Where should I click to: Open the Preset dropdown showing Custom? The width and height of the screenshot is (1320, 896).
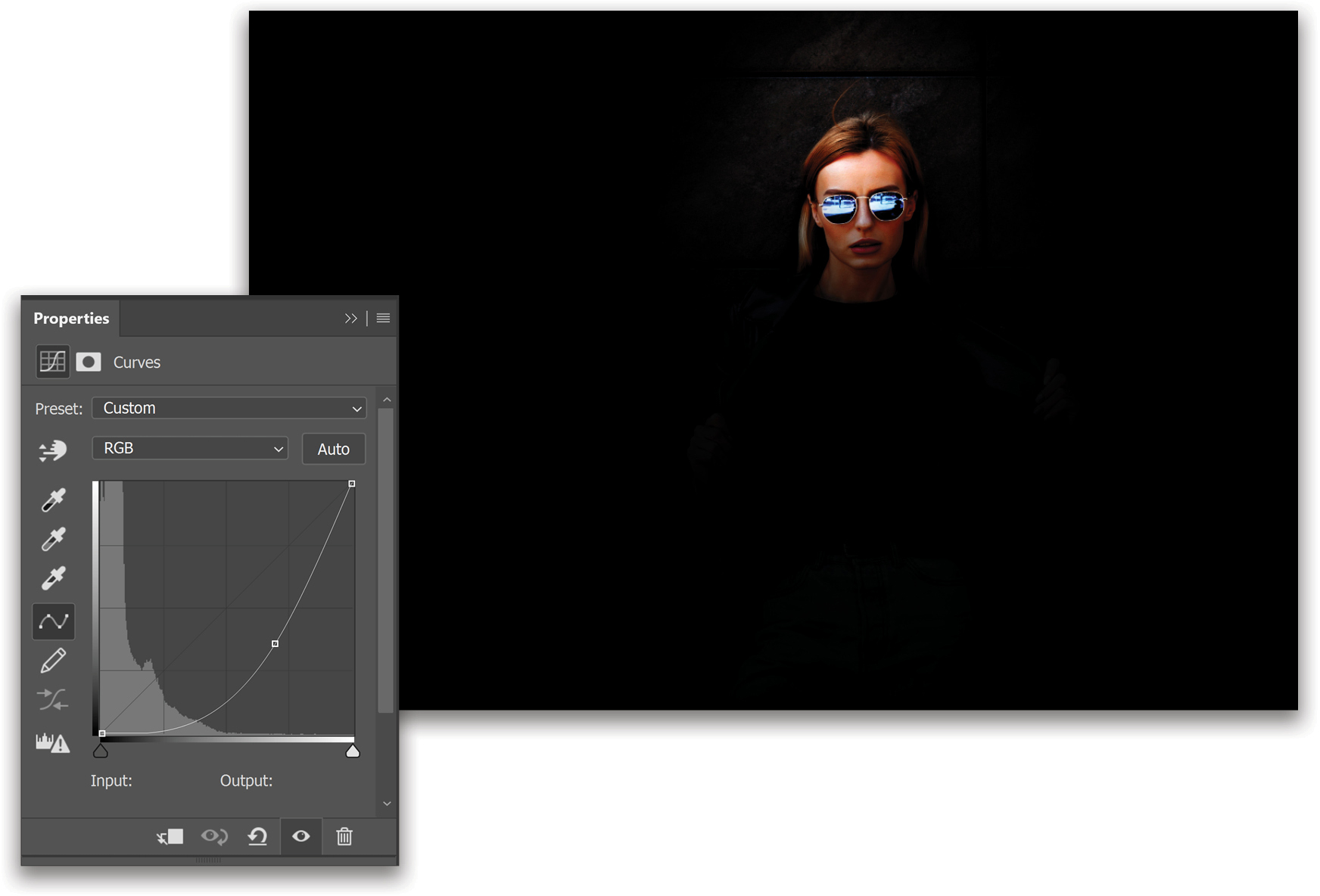pyautogui.click(x=229, y=408)
